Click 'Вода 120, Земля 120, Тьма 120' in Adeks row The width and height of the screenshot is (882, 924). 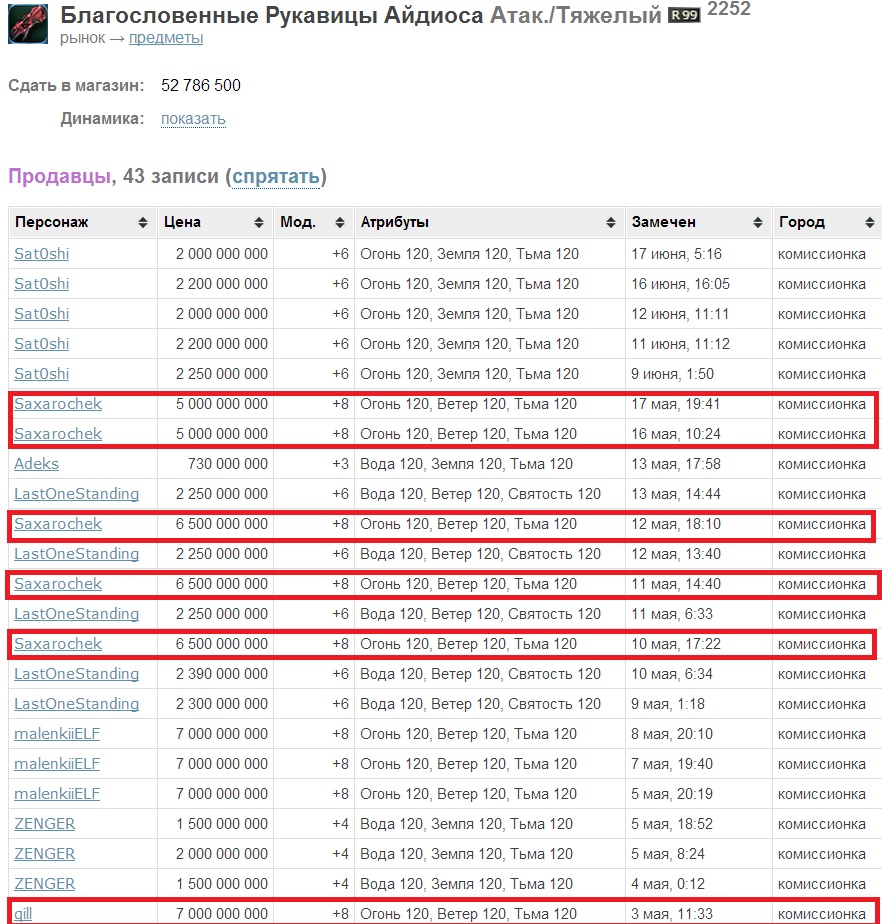click(466, 464)
